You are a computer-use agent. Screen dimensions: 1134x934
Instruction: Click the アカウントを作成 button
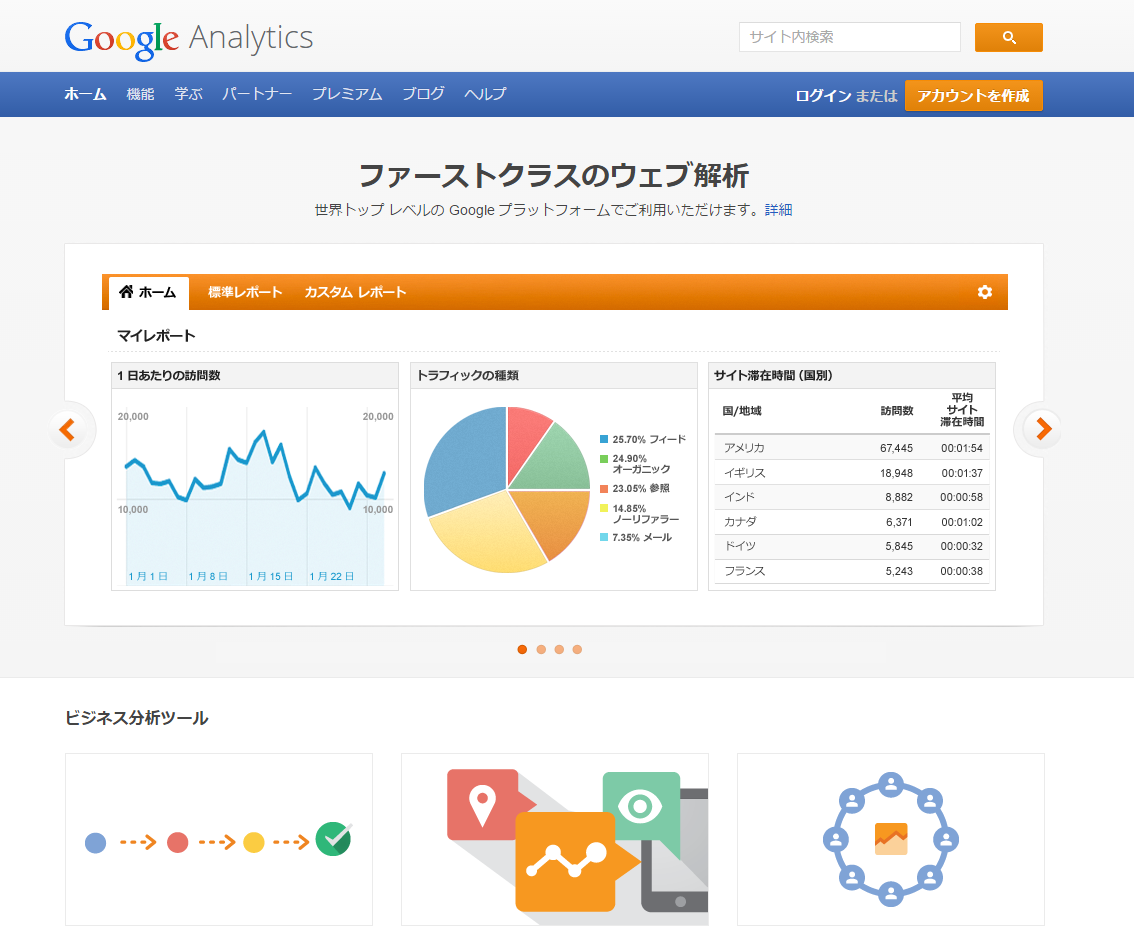(x=973, y=95)
